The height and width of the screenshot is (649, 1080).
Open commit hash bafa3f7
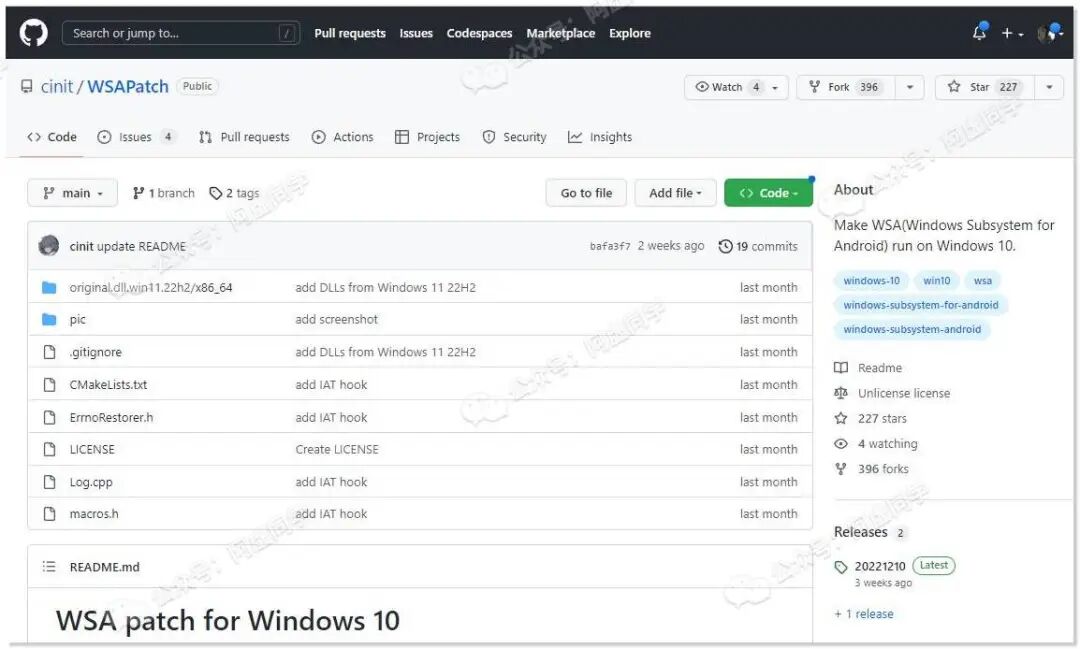pos(610,246)
